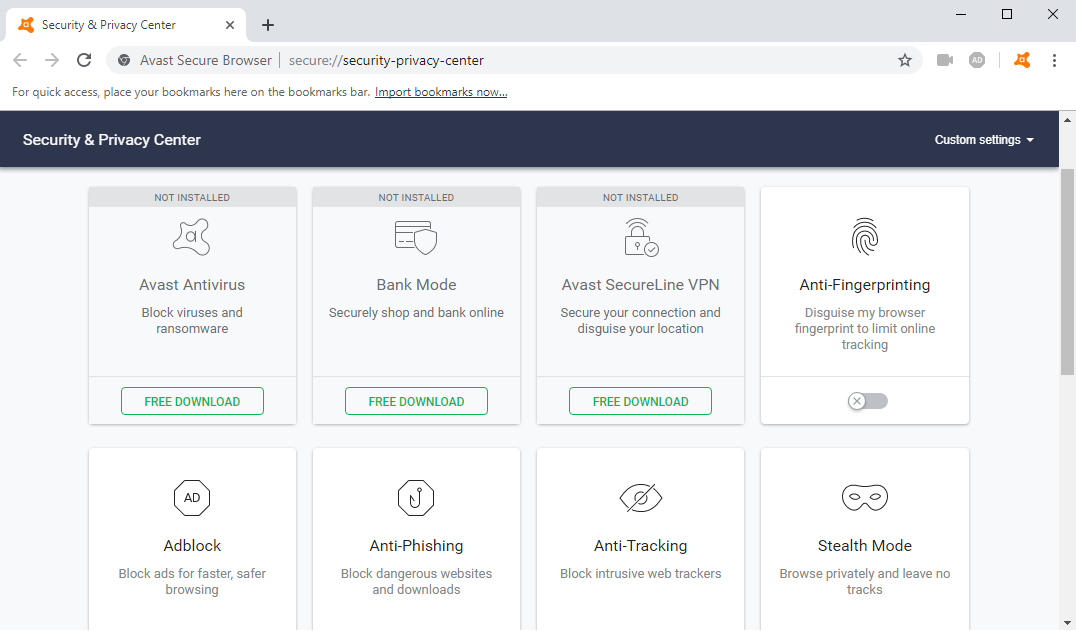Click the Anti-Phishing hook icon
1076x631 pixels.
pos(416,498)
